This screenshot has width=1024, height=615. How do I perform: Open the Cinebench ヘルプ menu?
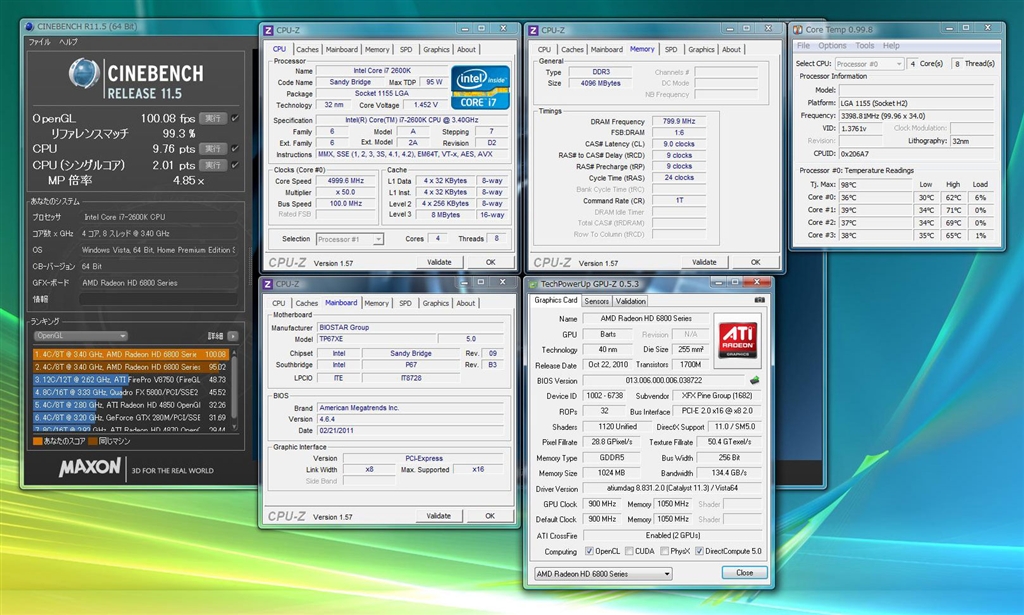pos(69,42)
